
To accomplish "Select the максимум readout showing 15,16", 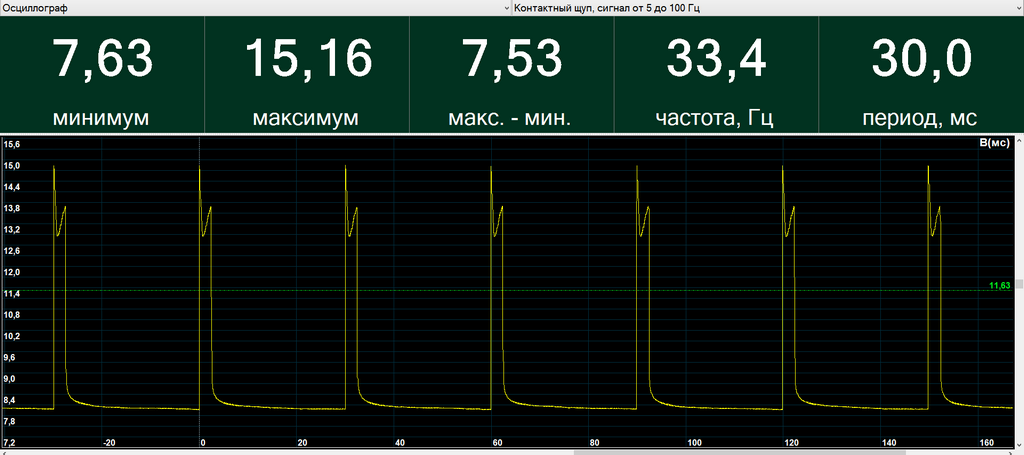I will pyautogui.click(x=307, y=74).
